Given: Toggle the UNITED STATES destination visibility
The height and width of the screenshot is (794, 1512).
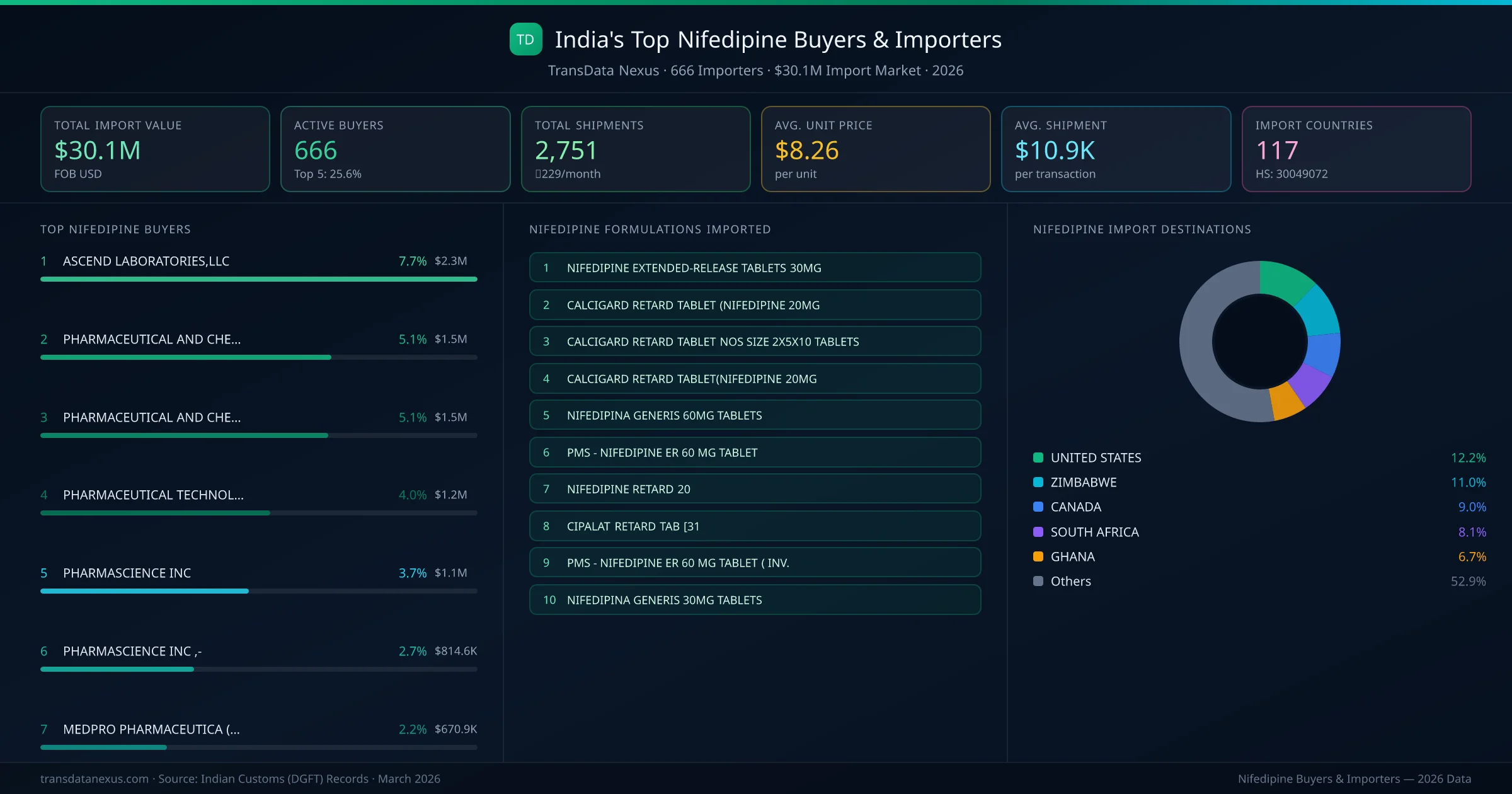Looking at the screenshot, I should coord(1095,457).
